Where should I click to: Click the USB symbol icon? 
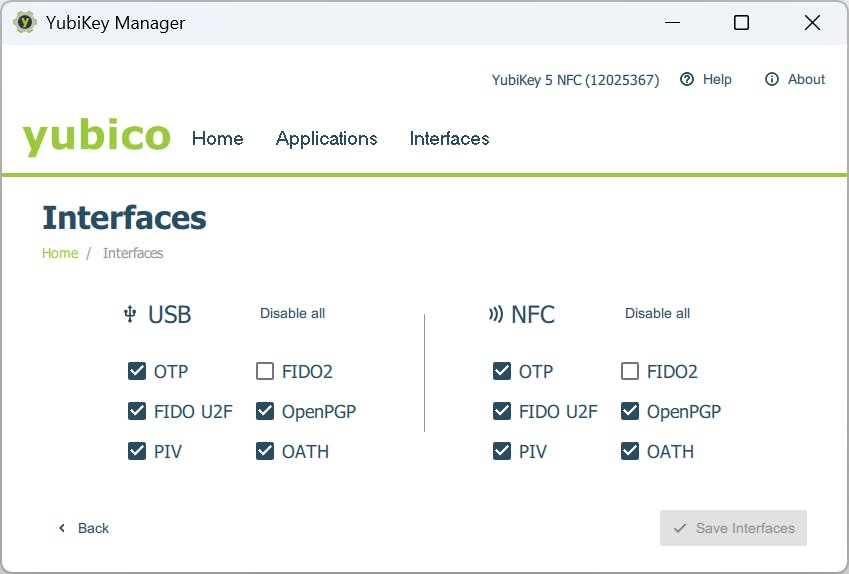pyautogui.click(x=129, y=314)
